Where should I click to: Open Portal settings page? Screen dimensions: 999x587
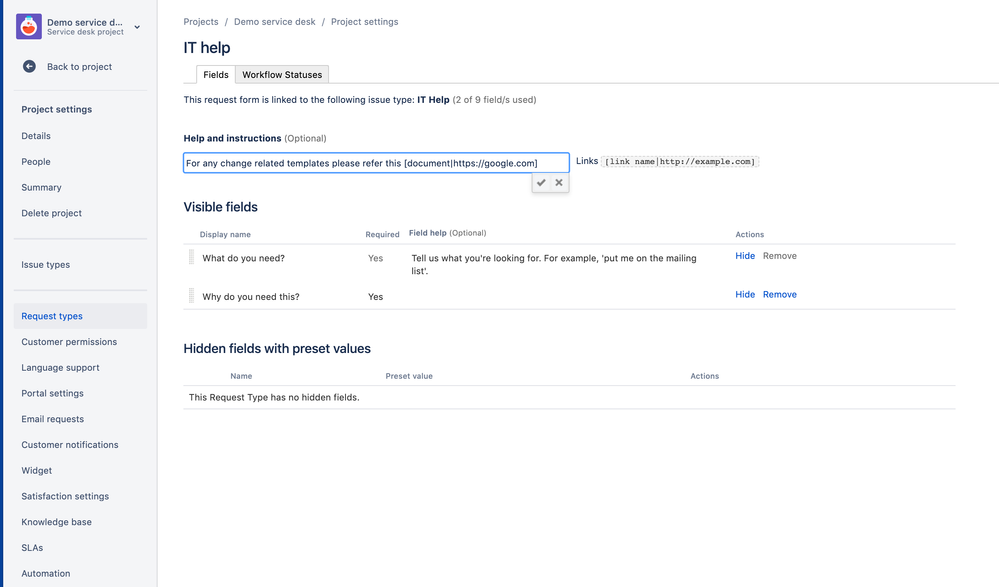[52, 393]
